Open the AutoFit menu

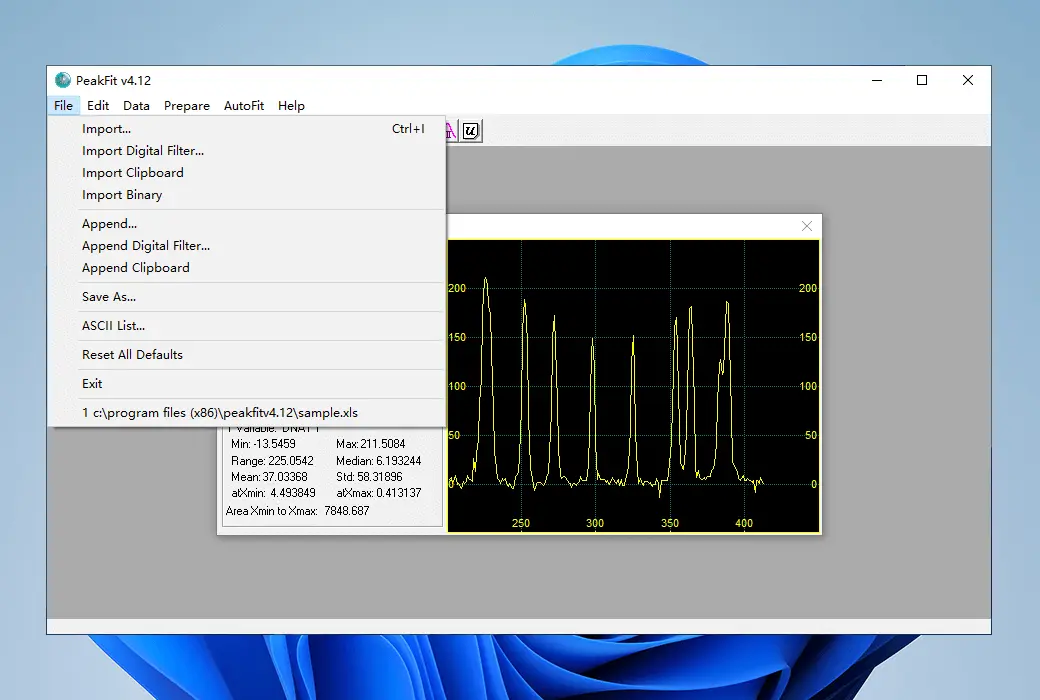pyautogui.click(x=244, y=105)
